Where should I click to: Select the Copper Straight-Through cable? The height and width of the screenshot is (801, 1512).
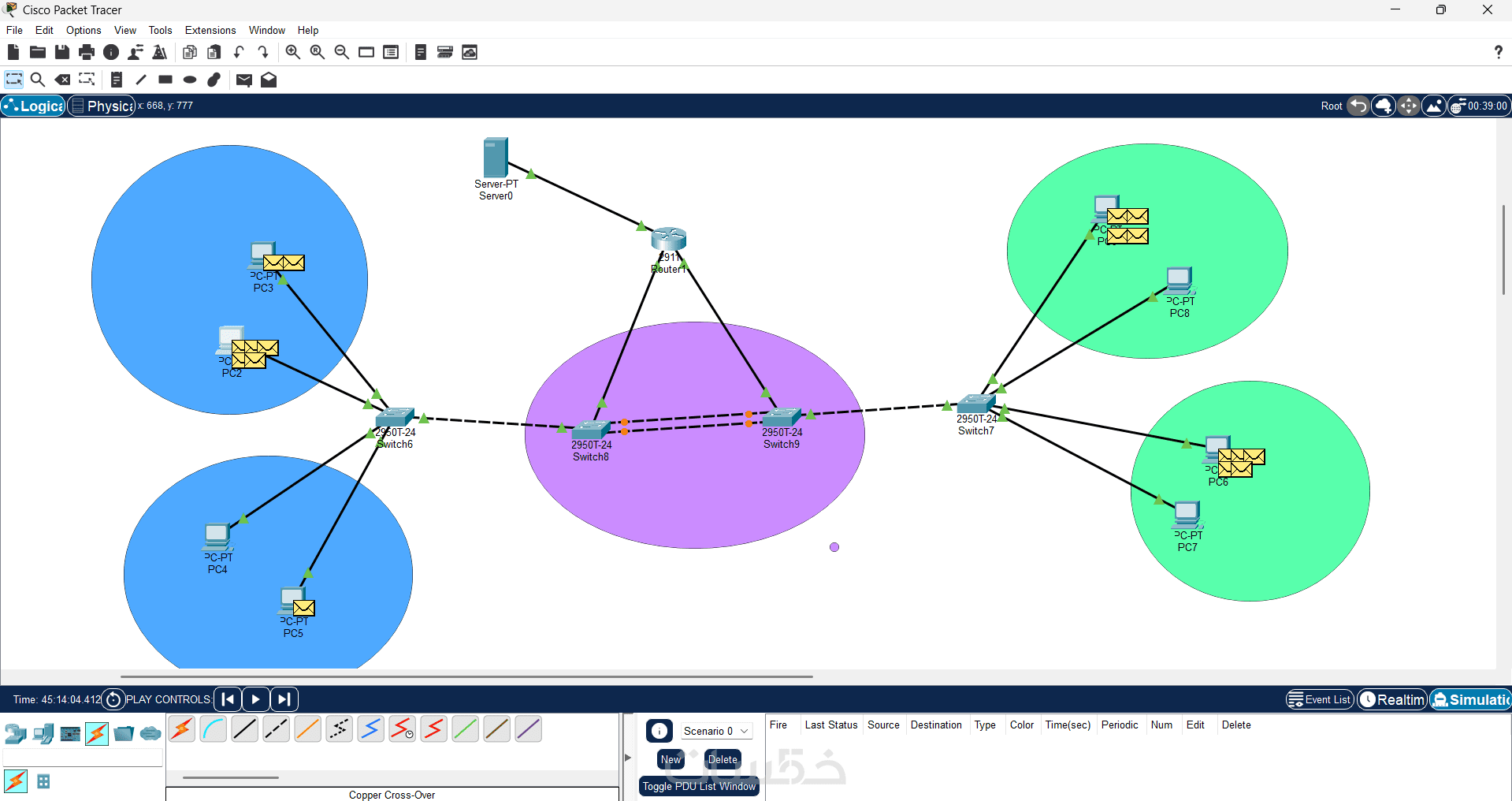(245, 729)
